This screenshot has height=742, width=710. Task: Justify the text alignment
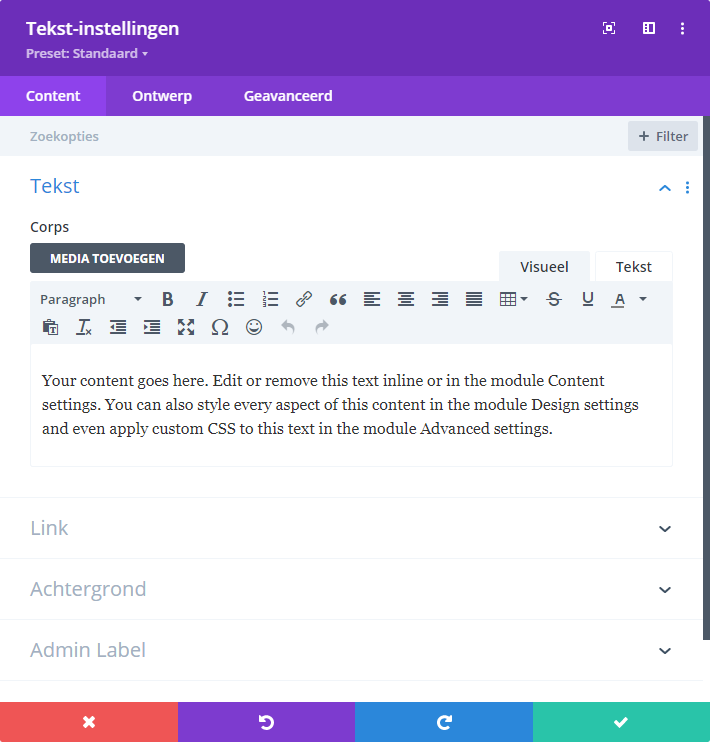pyautogui.click(x=474, y=299)
